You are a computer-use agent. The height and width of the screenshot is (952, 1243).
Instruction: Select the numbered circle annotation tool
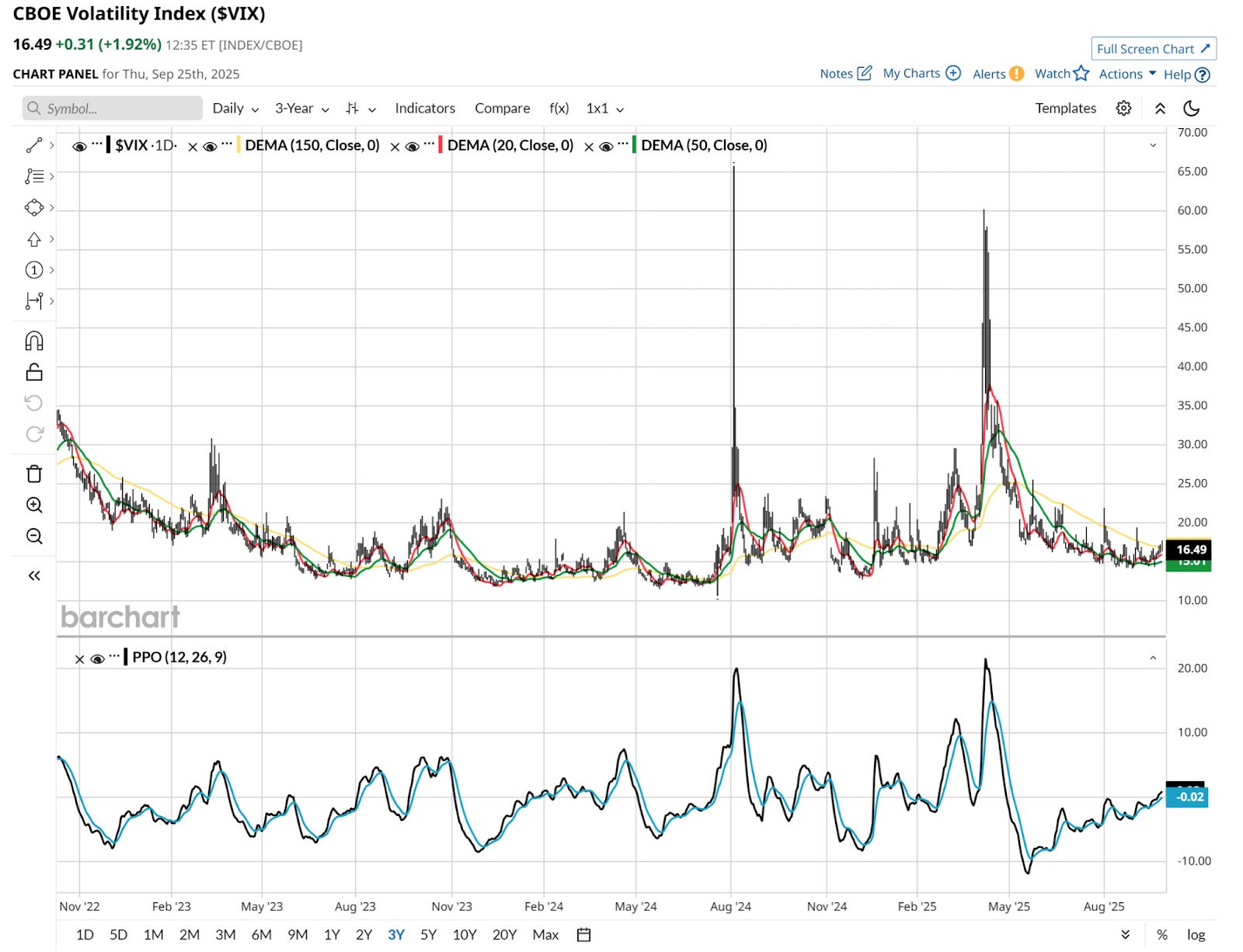pyautogui.click(x=34, y=270)
